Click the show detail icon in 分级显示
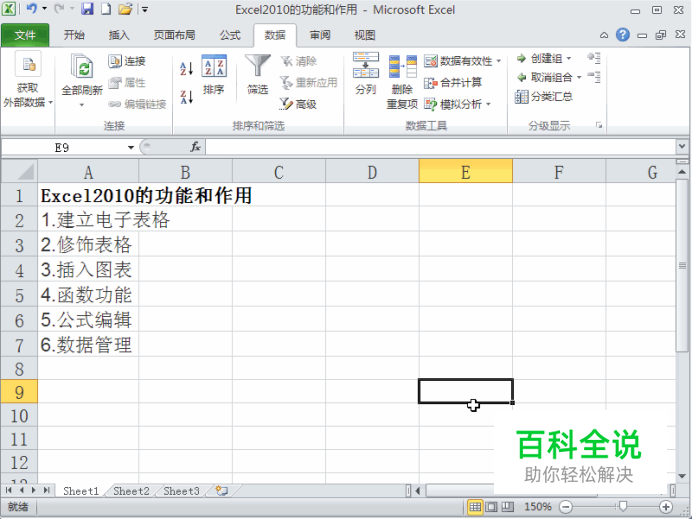 (594, 58)
